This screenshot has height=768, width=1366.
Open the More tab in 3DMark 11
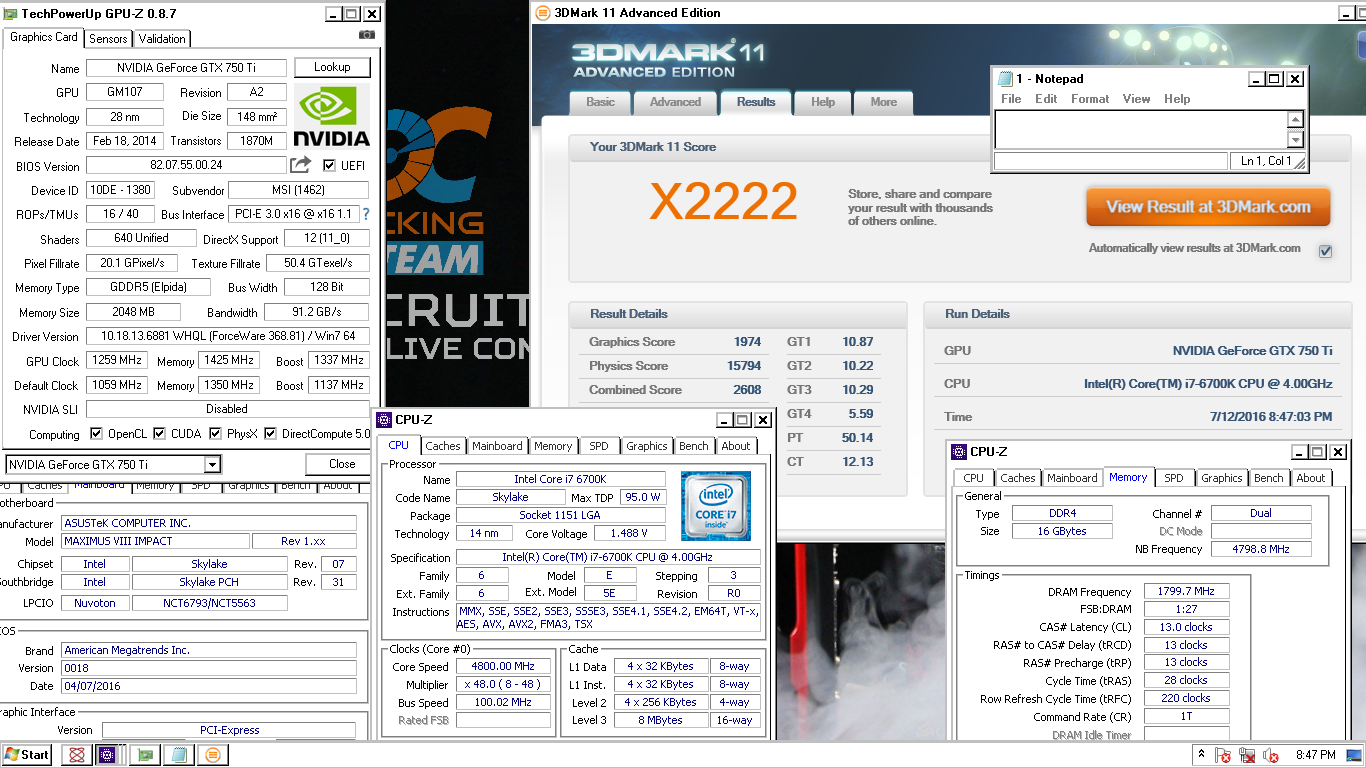(x=883, y=102)
